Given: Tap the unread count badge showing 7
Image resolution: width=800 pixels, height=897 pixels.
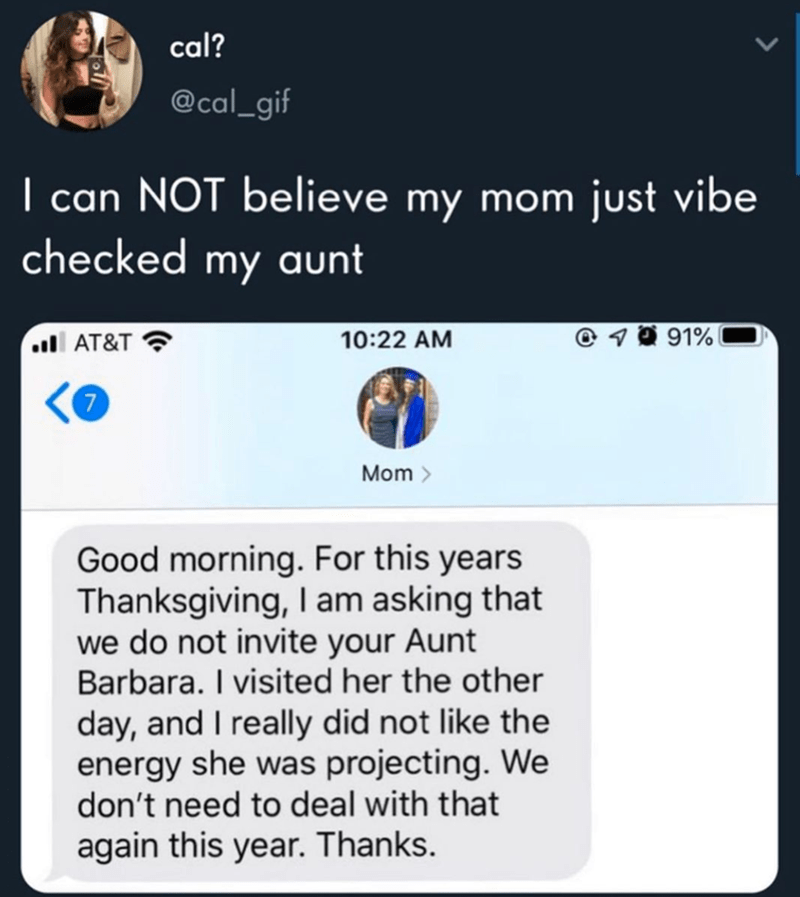Looking at the screenshot, I should [x=90, y=403].
